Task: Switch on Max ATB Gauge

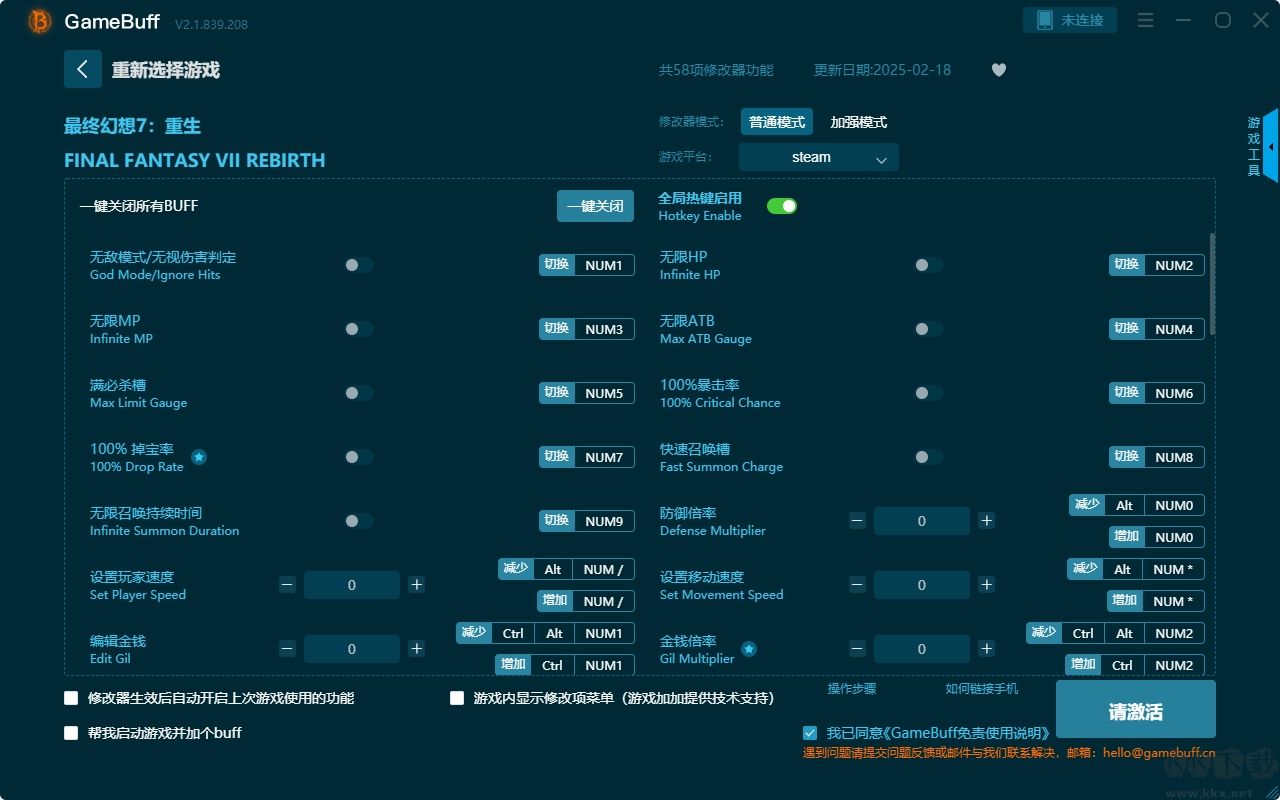Action: pos(929,329)
